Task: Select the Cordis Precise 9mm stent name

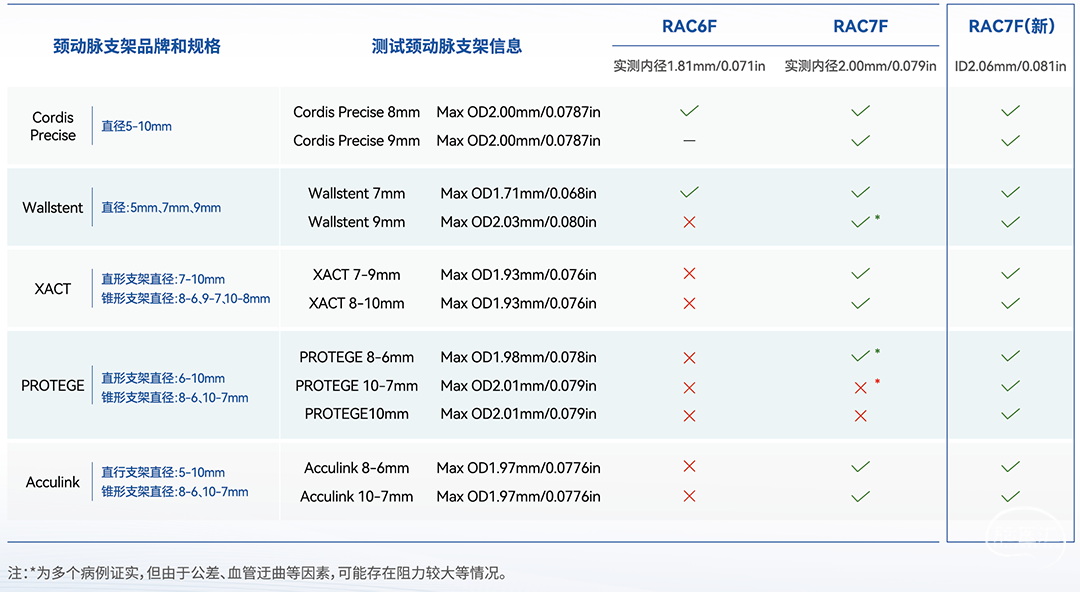Action: (356, 141)
